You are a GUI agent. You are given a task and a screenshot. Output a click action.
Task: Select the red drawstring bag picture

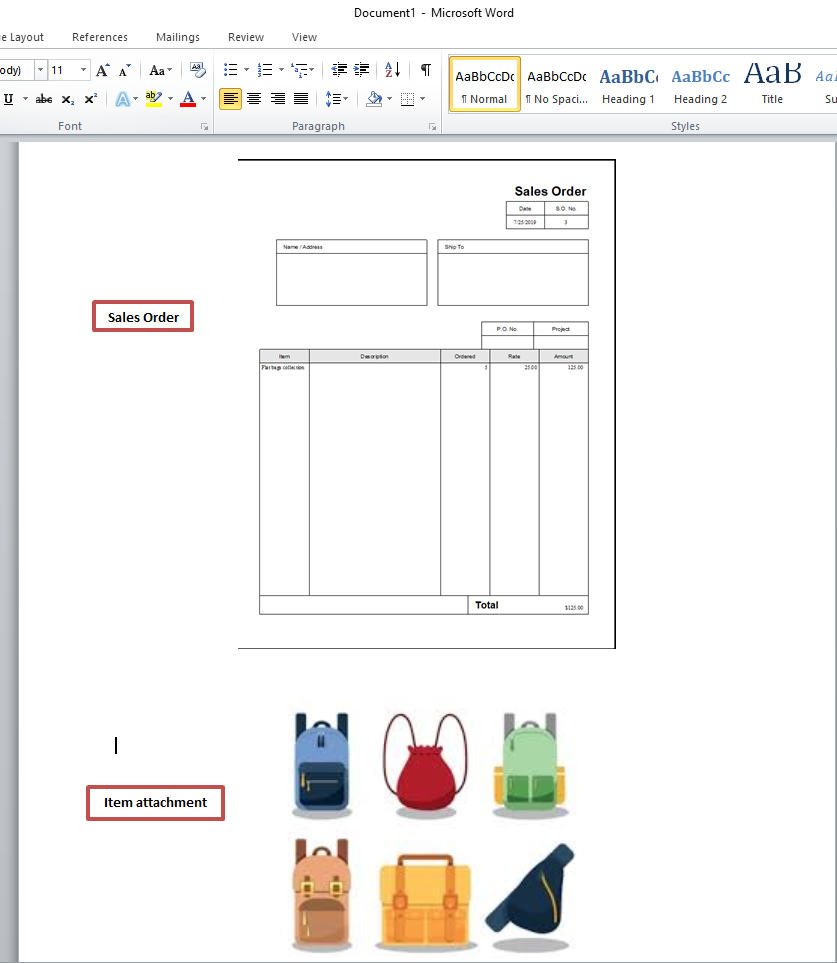tap(425, 765)
